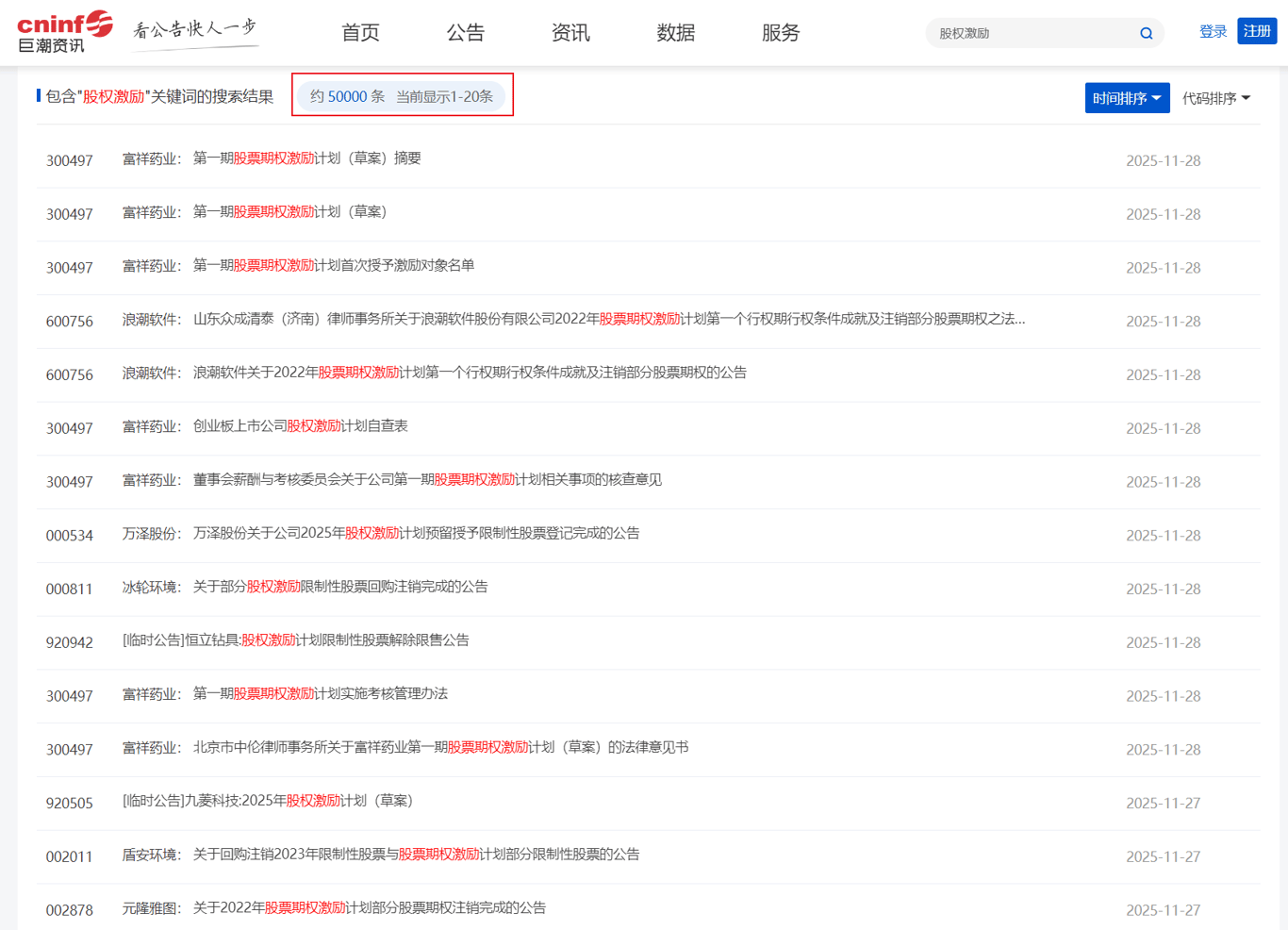Open 关于部分股权激励限制性股票回购注销完成的公告
Image resolution: width=1288 pixels, height=930 pixels.
point(340,587)
